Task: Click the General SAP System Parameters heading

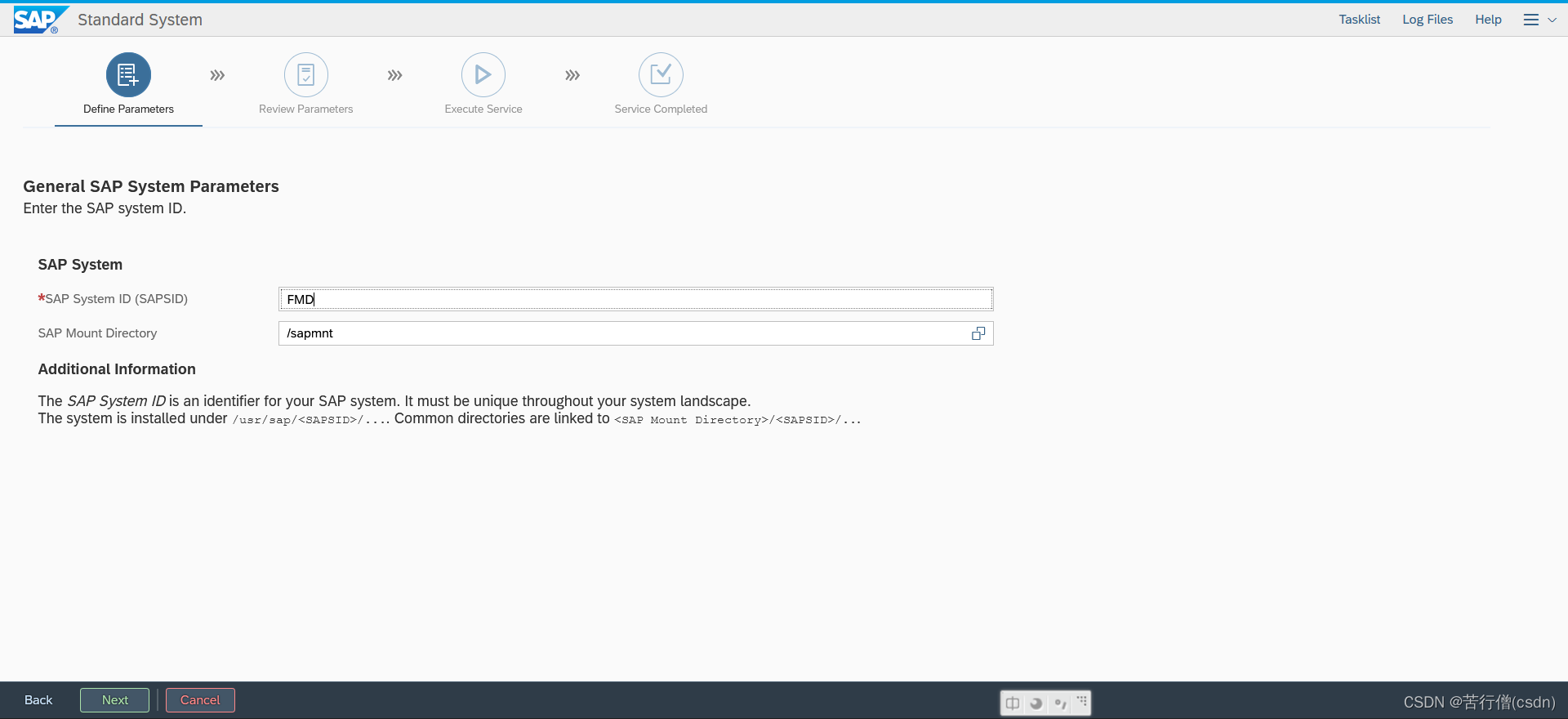Action: (151, 186)
